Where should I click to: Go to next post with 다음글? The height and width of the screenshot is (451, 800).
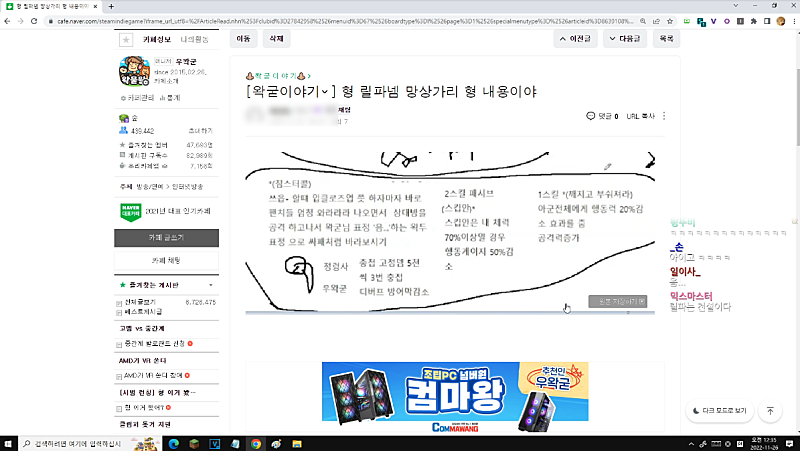click(624, 38)
